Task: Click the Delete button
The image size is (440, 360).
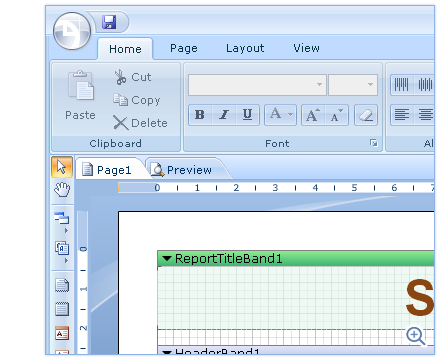Action: (140, 123)
